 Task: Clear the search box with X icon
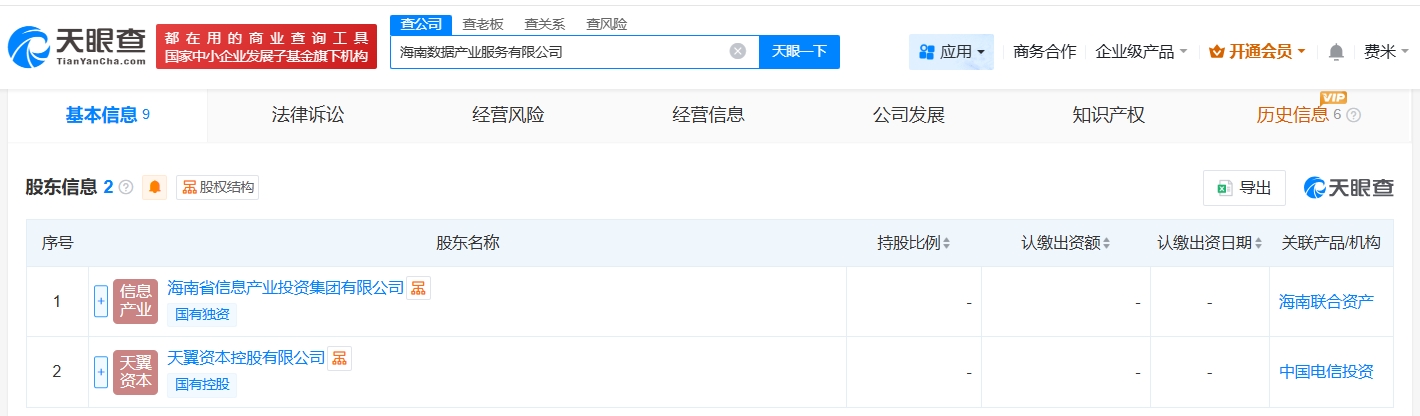pyautogui.click(x=737, y=51)
